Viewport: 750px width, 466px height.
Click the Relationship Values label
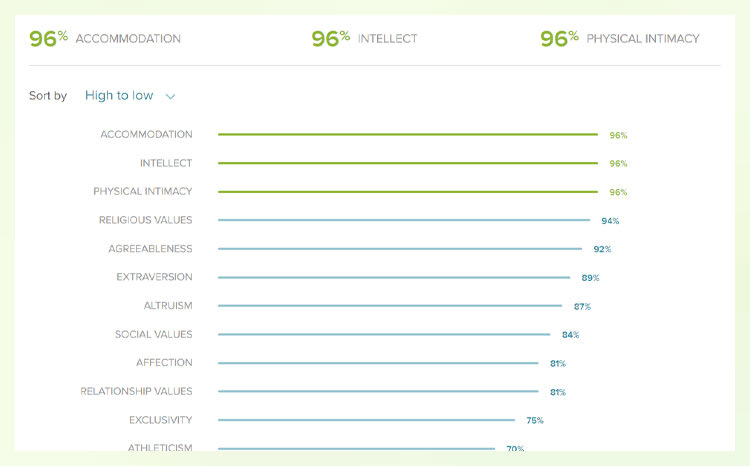[136, 391]
